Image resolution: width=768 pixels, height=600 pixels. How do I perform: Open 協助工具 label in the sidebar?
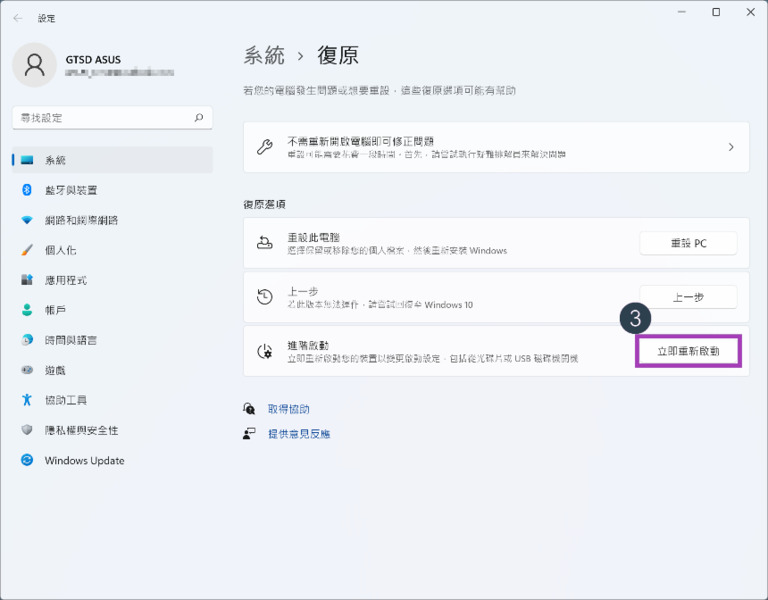pos(66,400)
